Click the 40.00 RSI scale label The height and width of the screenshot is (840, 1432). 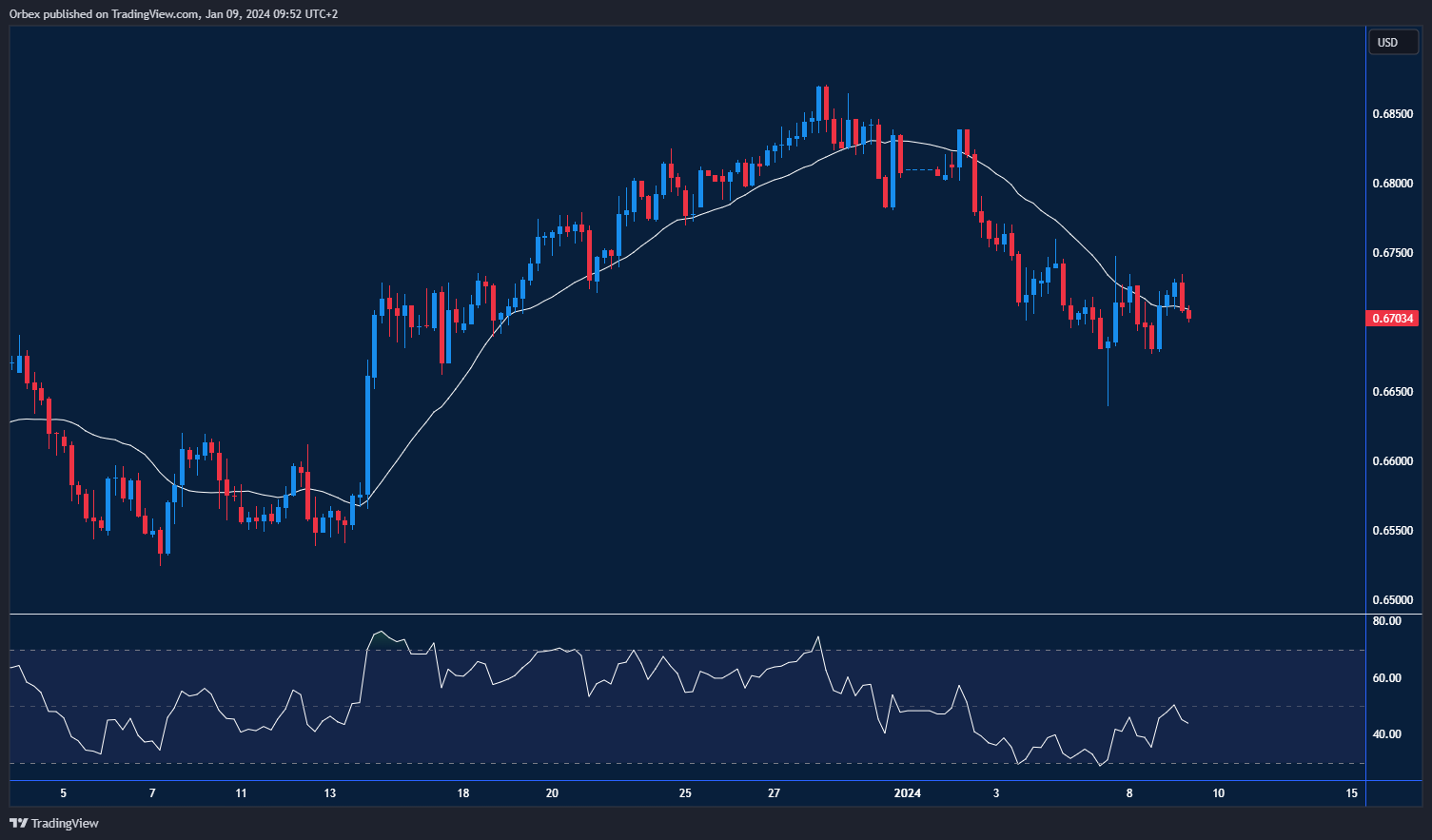click(1389, 733)
